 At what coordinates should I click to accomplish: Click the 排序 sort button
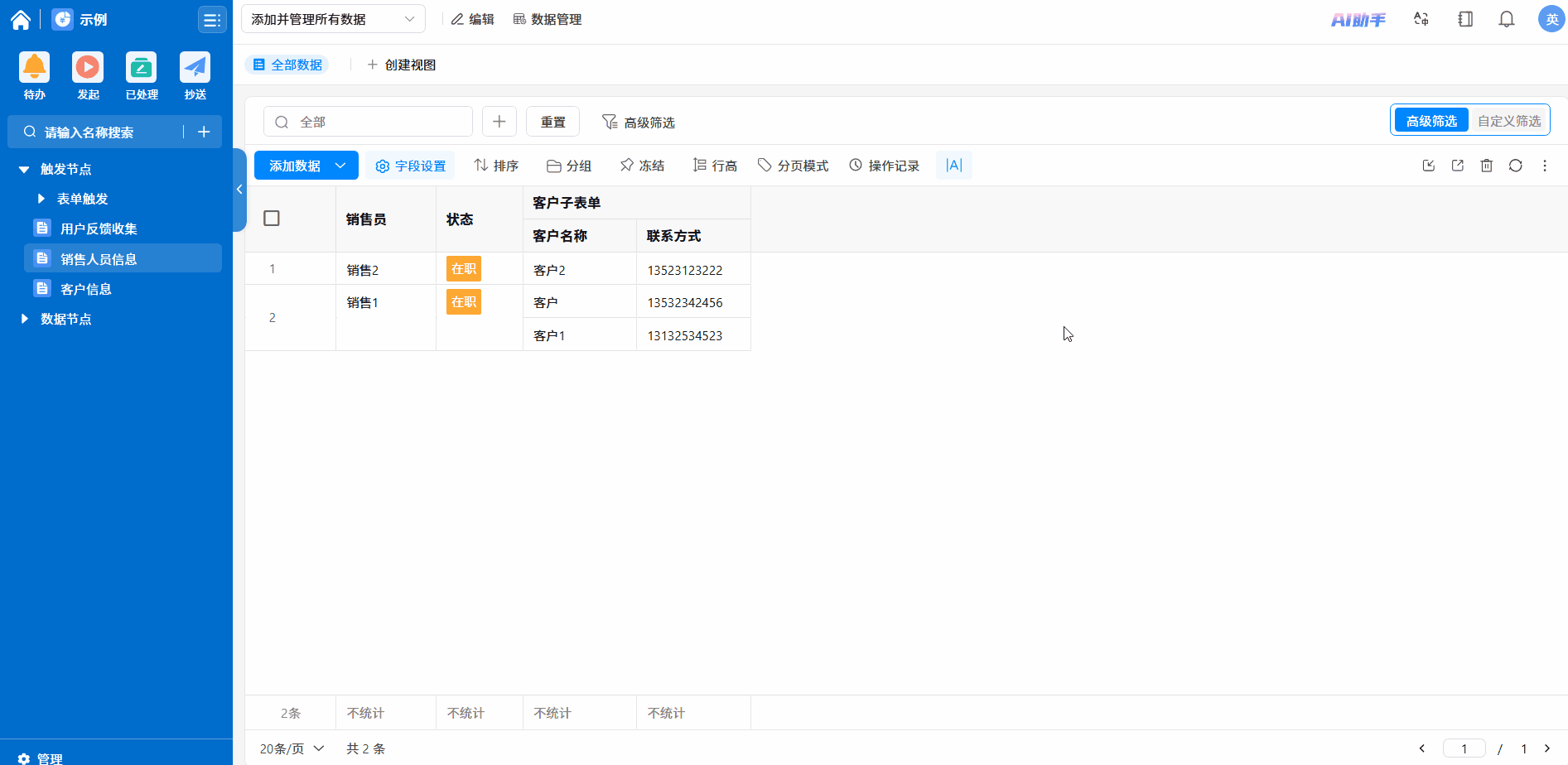click(496, 166)
